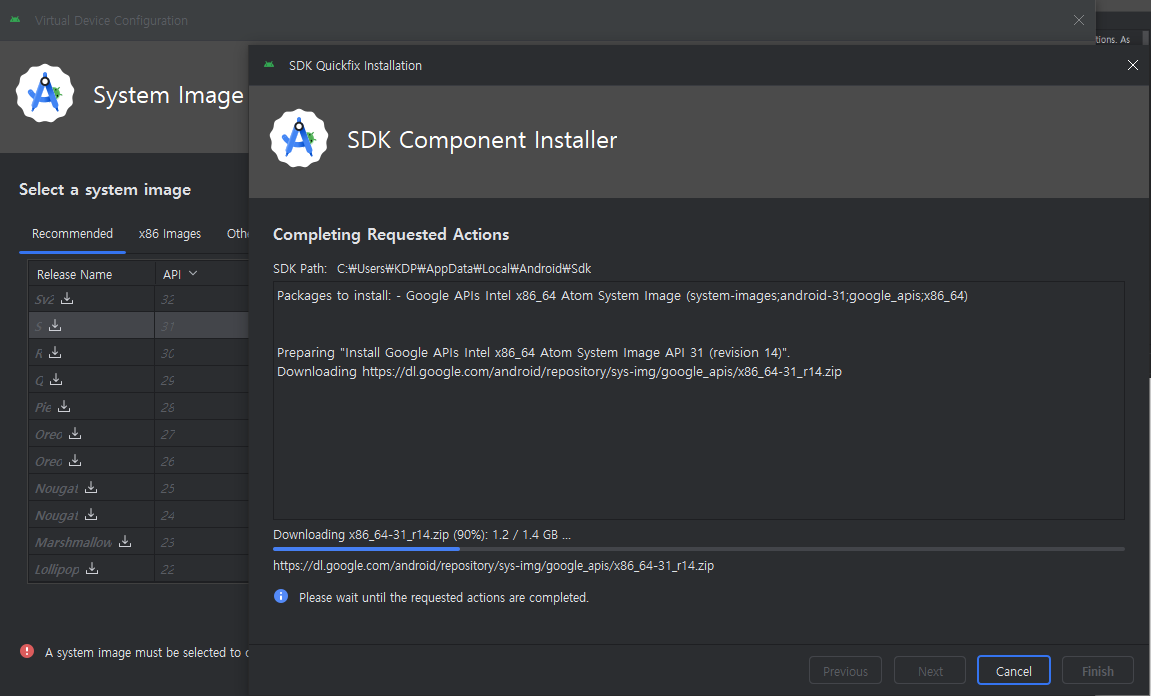Screen dimensions: 1151x696
Task: Select the API 32 cell in system image table
Action: click(201, 299)
